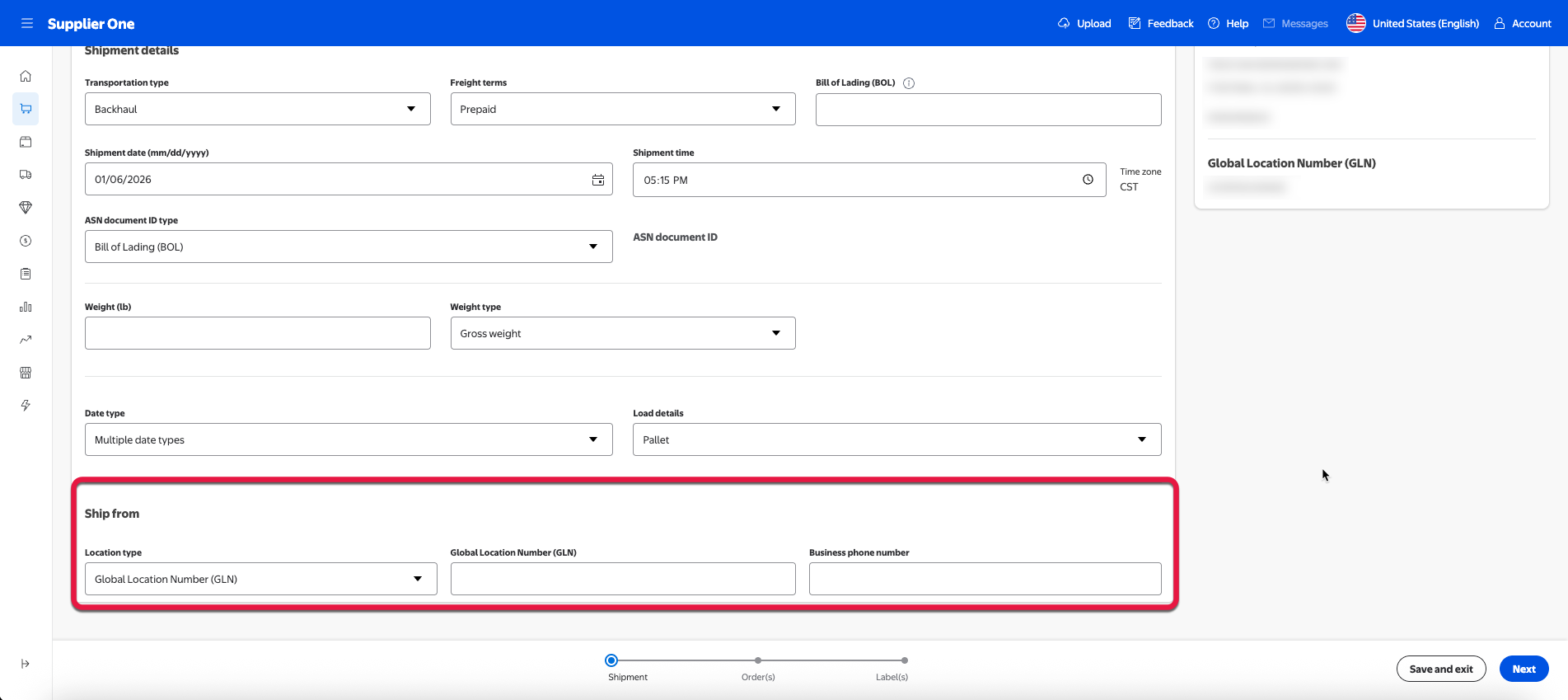1568x700 pixels.
Task: Click the clock icon in Shipment time
Action: pos(1088,180)
